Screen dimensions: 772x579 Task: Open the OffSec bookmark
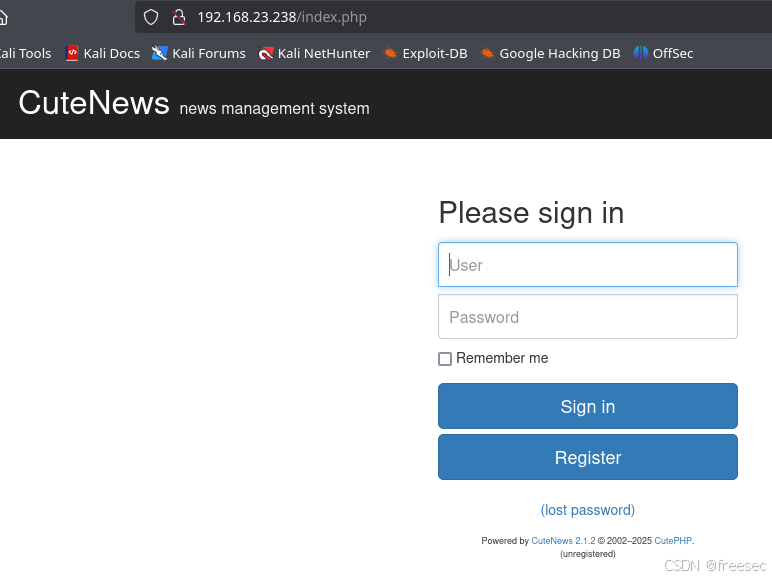pos(663,53)
